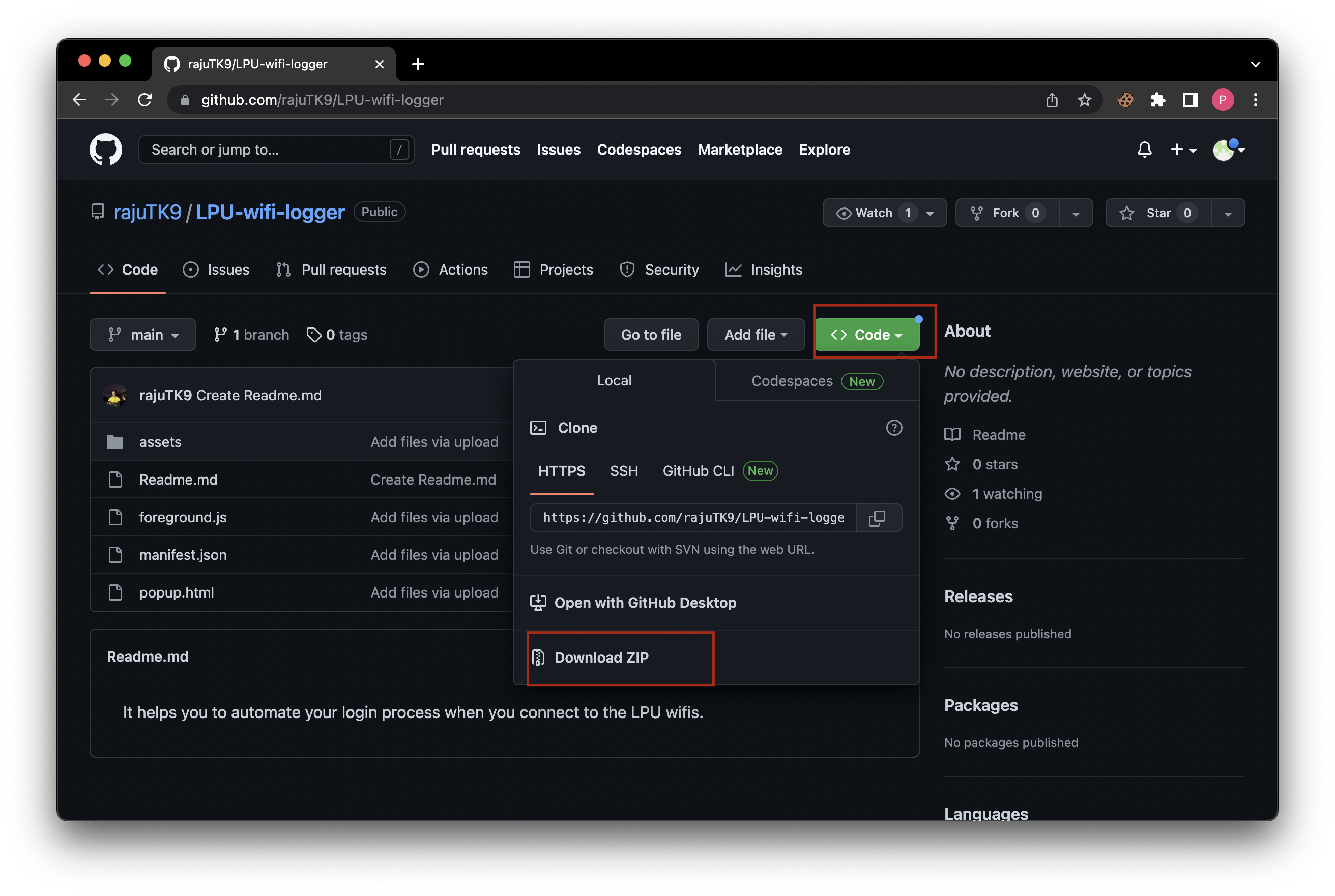Click the notifications bell icon
The height and width of the screenshot is (896, 1335).
tap(1144, 149)
